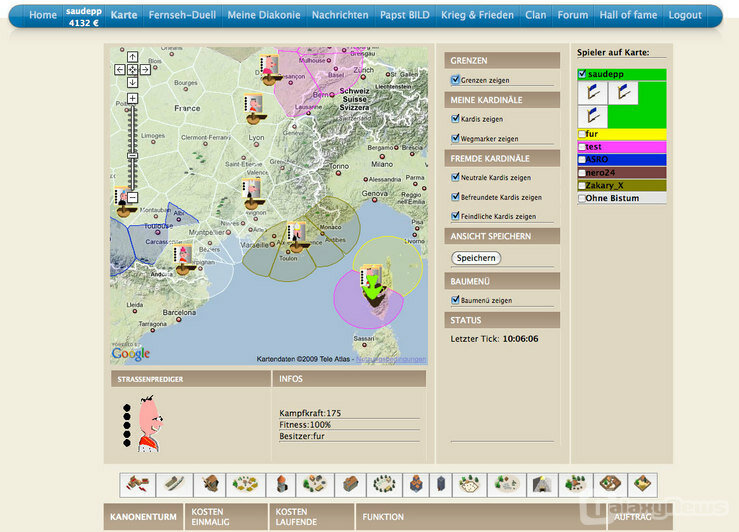Select the cardinal marker near Valence and Avignon

coord(253,194)
